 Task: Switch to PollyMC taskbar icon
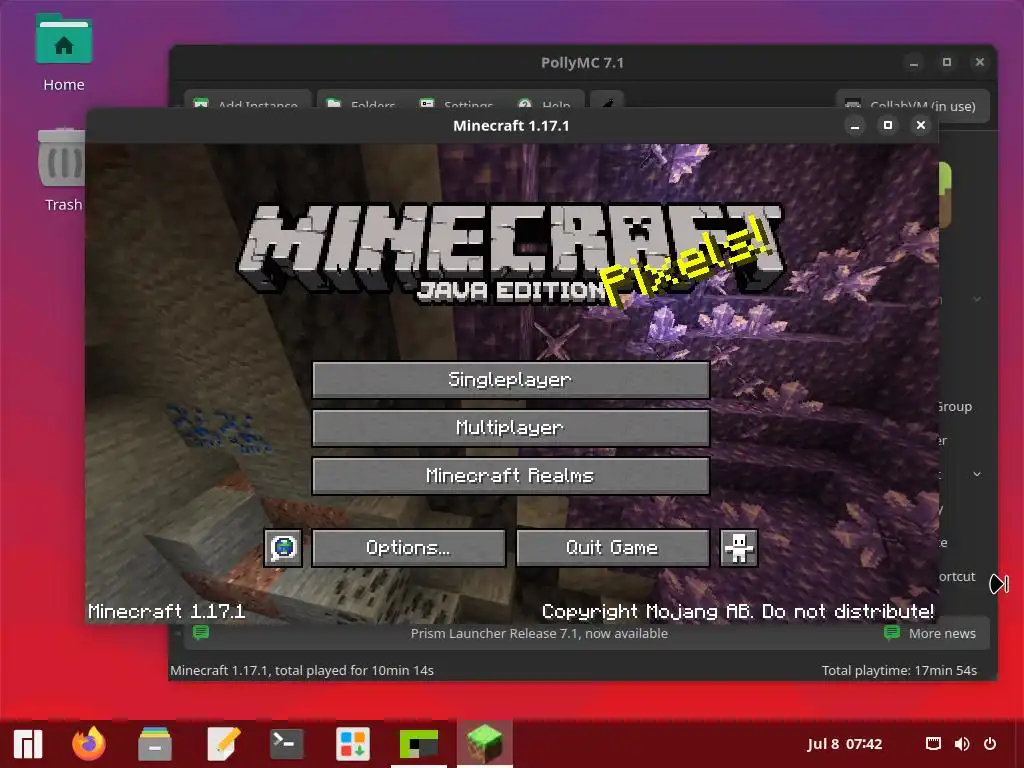(419, 744)
